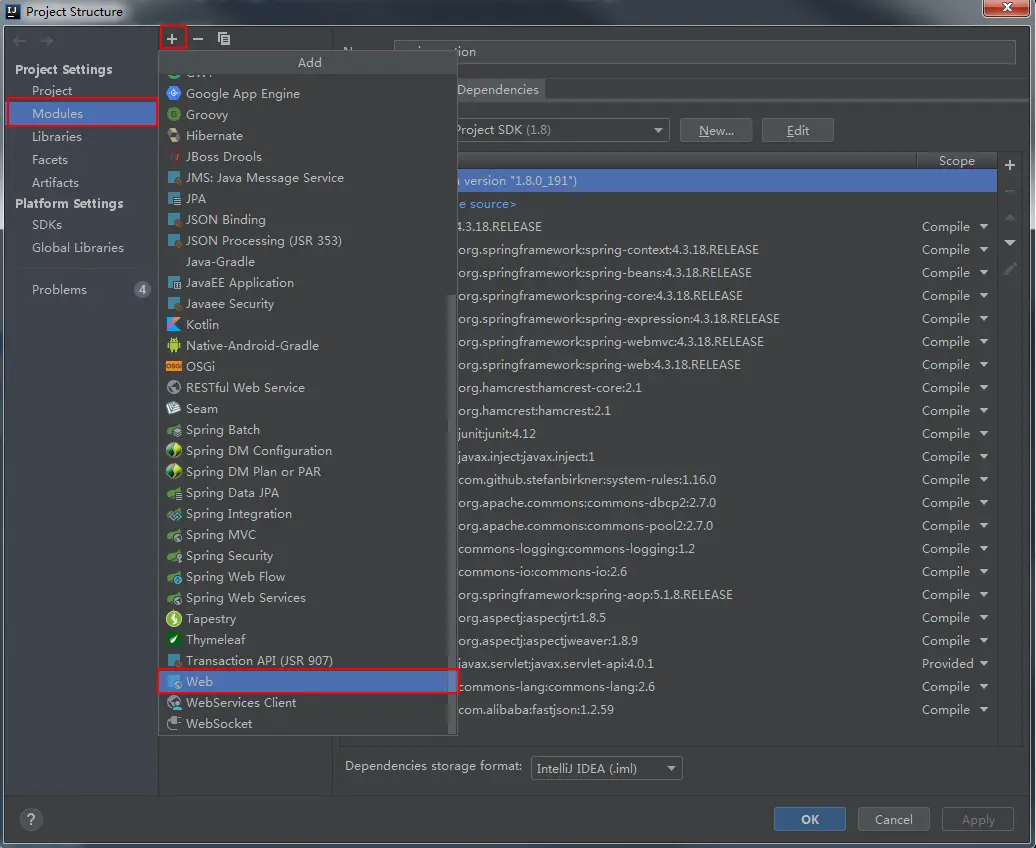Select JavaEE Application in Add menu
This screenshot has height=848, width=1036.
pos(305,282)
